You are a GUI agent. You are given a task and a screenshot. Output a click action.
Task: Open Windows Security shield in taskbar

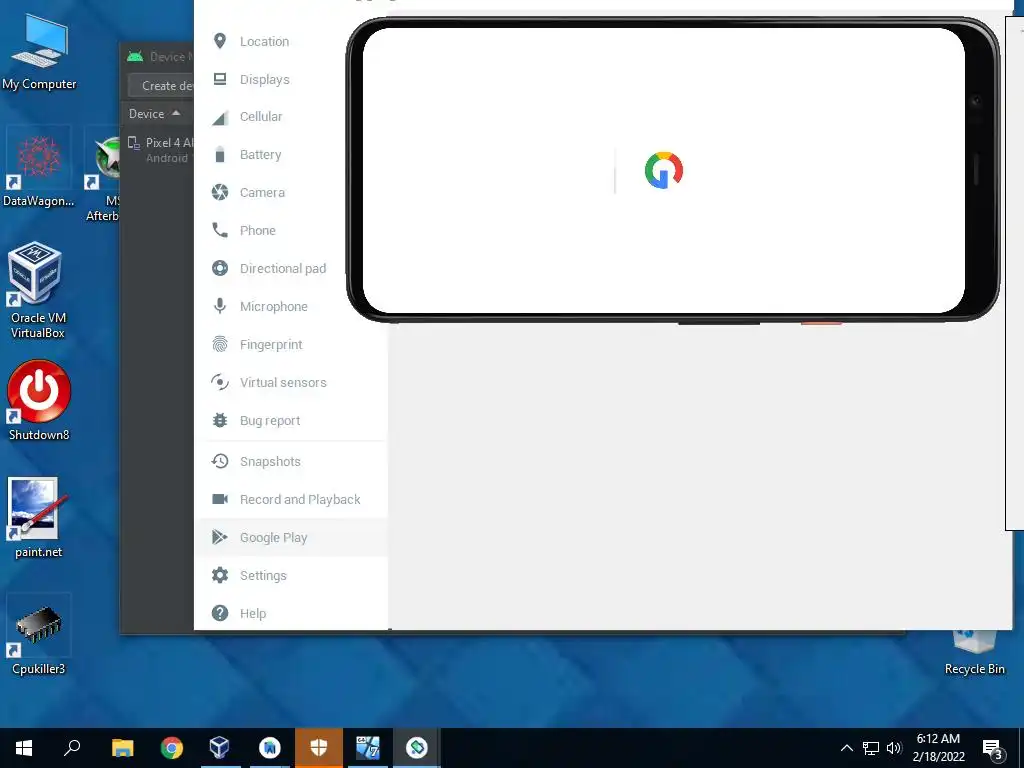pos(319,748)
